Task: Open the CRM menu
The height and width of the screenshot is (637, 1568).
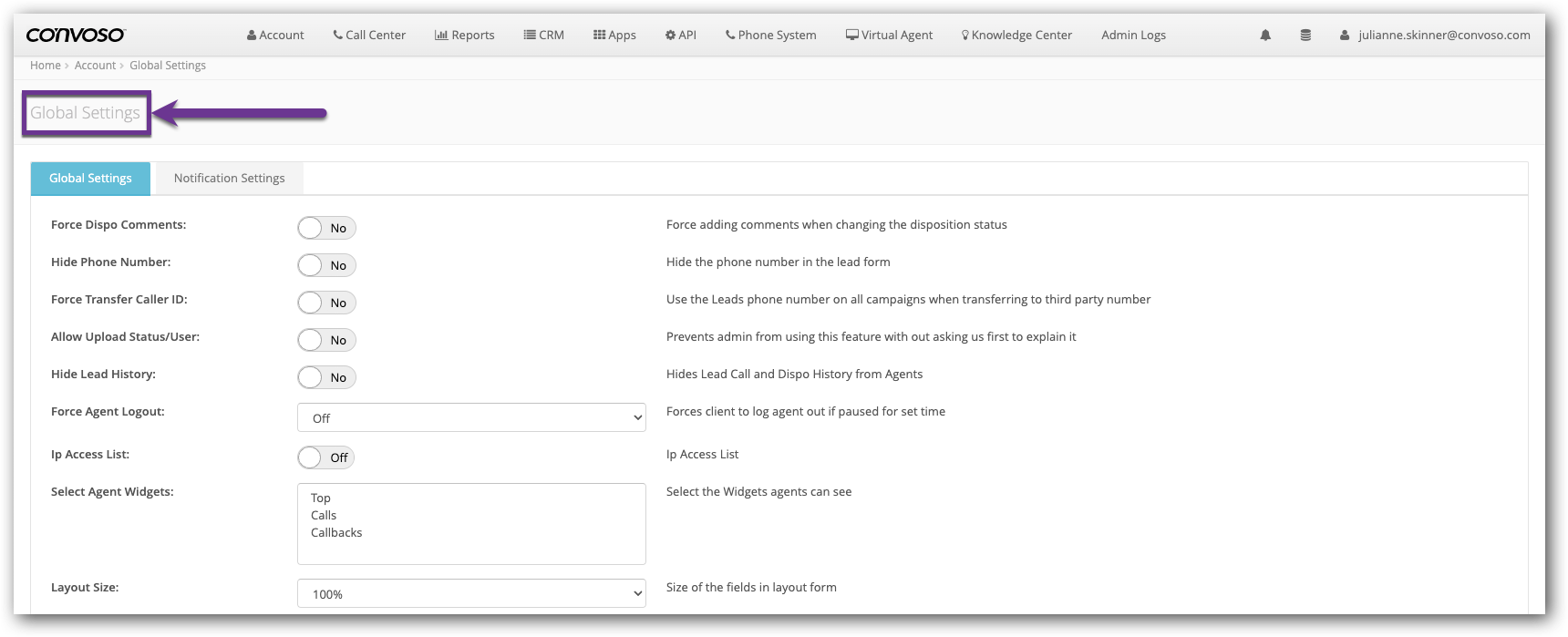Action: point(544,35)
